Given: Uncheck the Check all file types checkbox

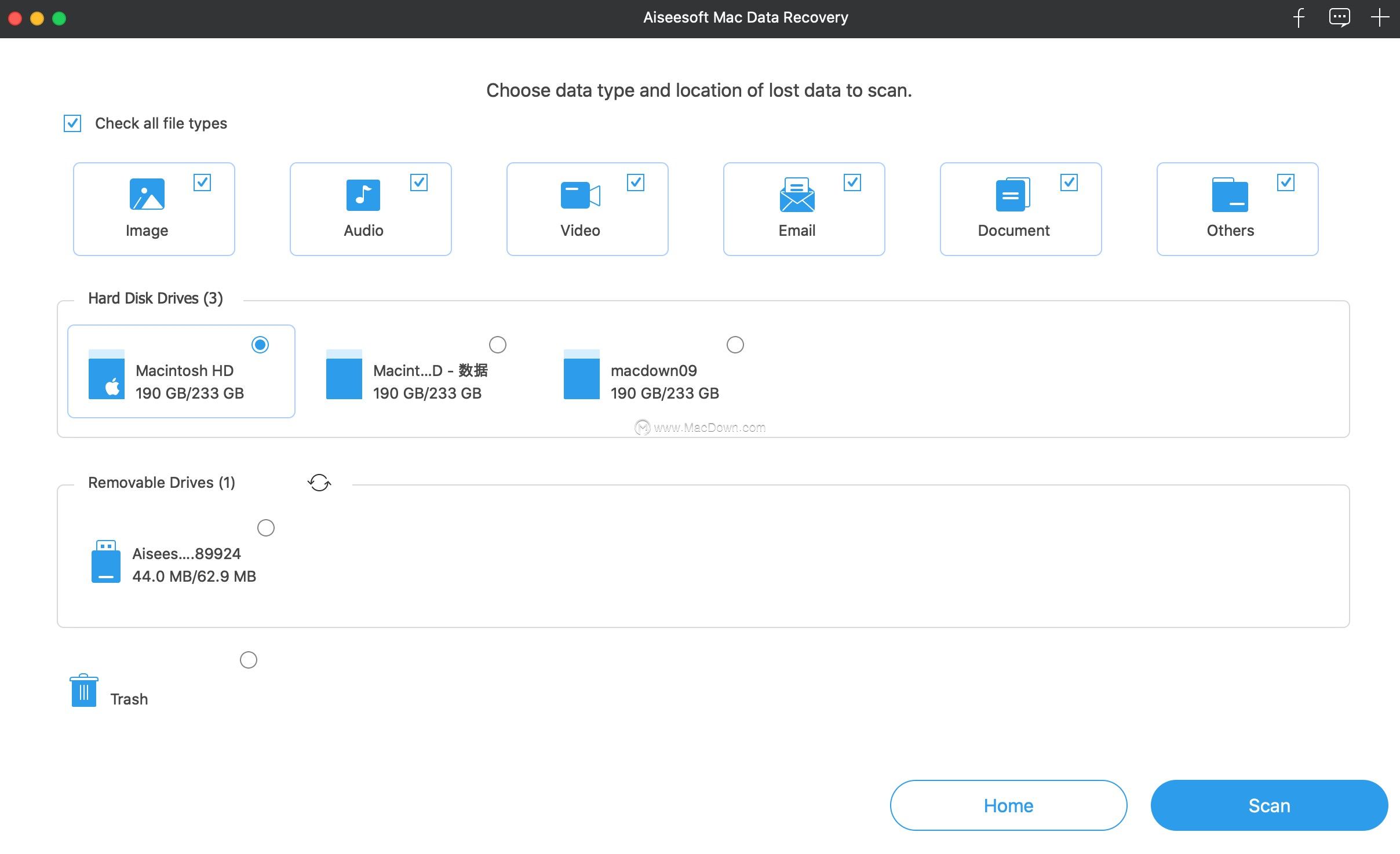Looking at the screenshot, I should [x=72, y=123].
